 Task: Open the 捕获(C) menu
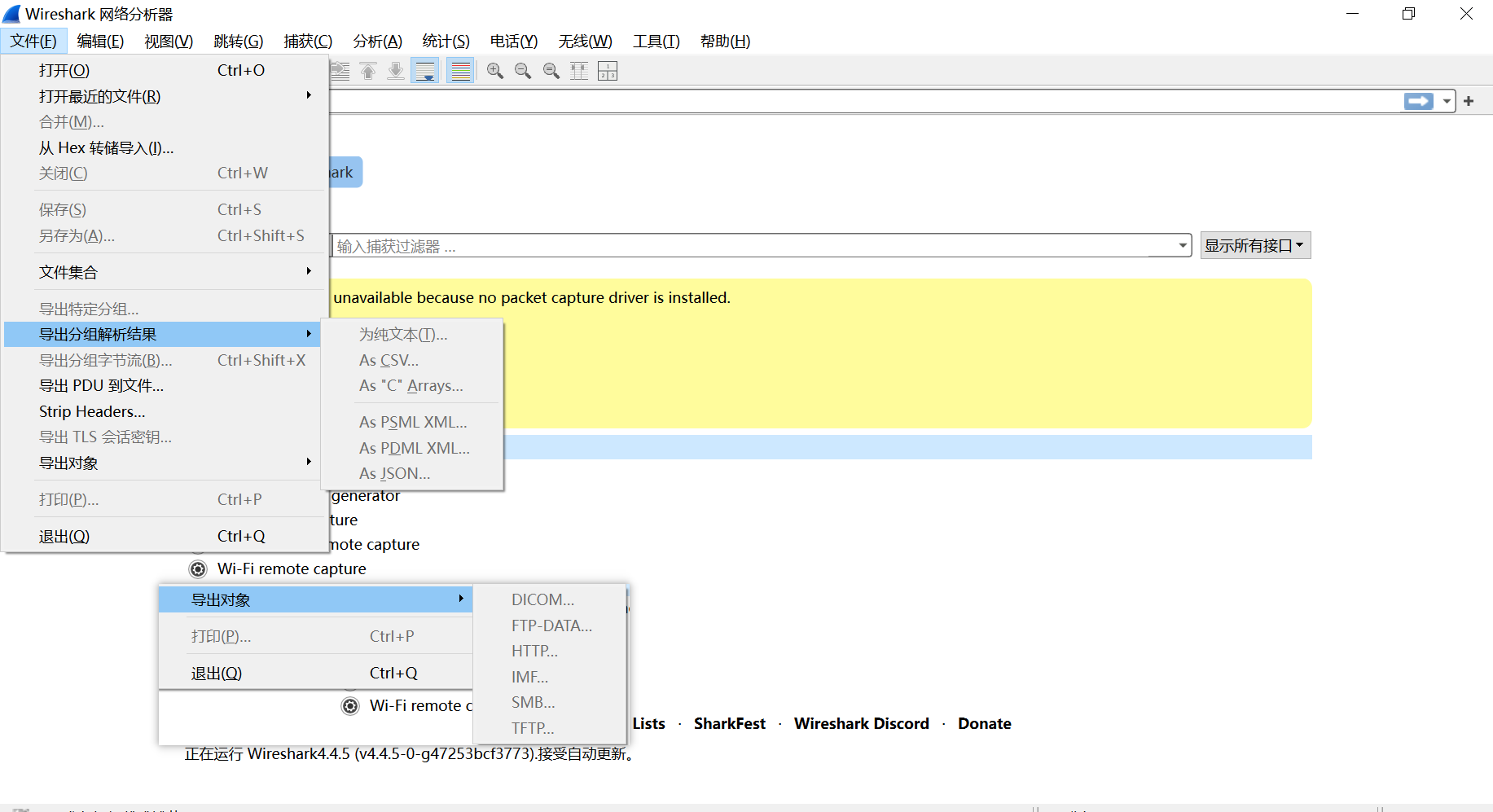coord(308,41)
